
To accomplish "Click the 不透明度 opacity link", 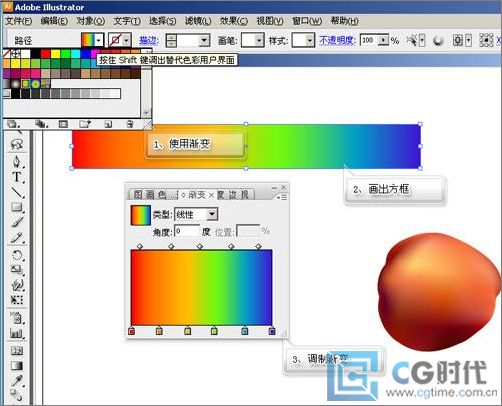I will pyautogui.click(x=337, y=41).
